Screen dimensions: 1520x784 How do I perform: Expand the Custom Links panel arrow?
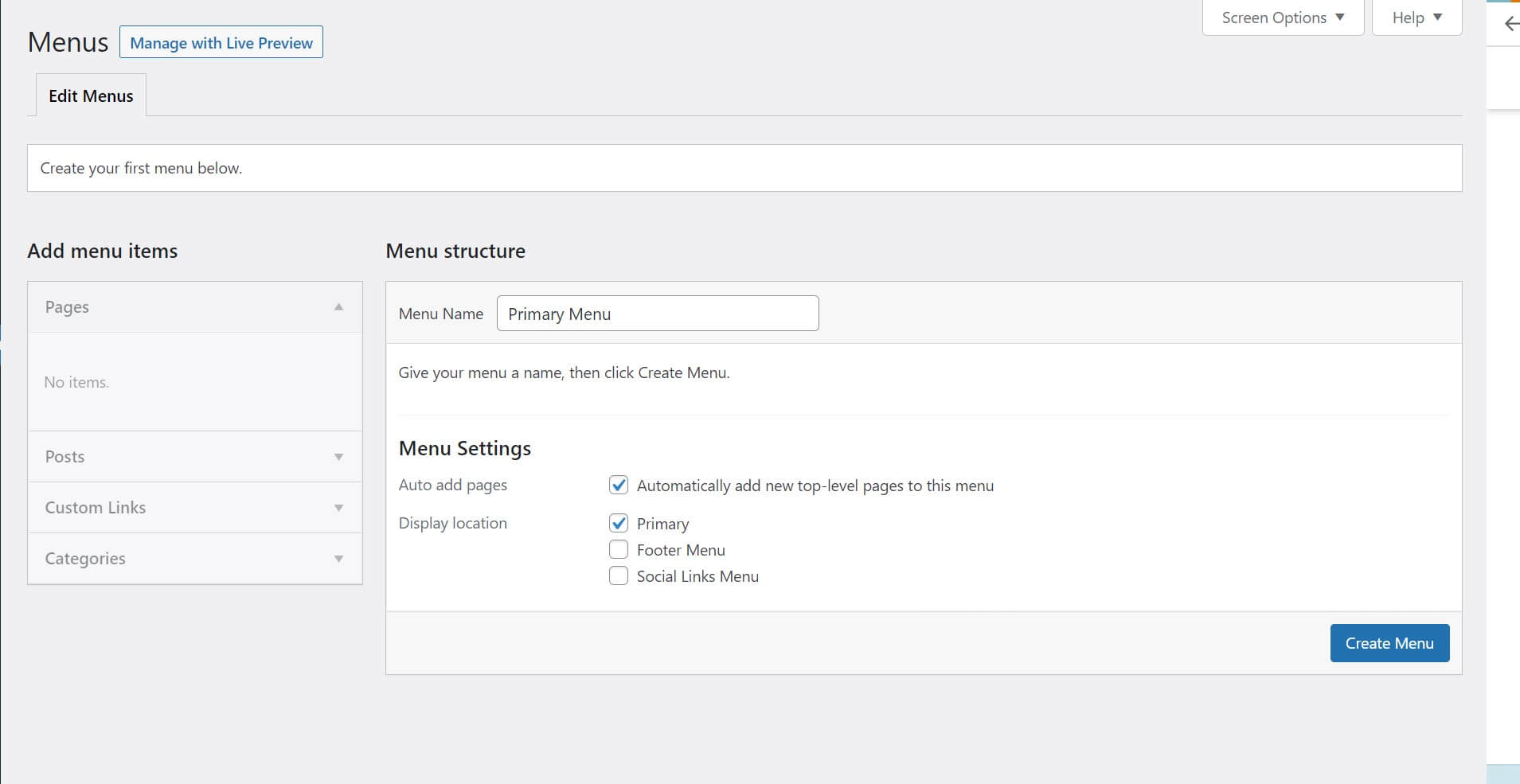(338, 508)
